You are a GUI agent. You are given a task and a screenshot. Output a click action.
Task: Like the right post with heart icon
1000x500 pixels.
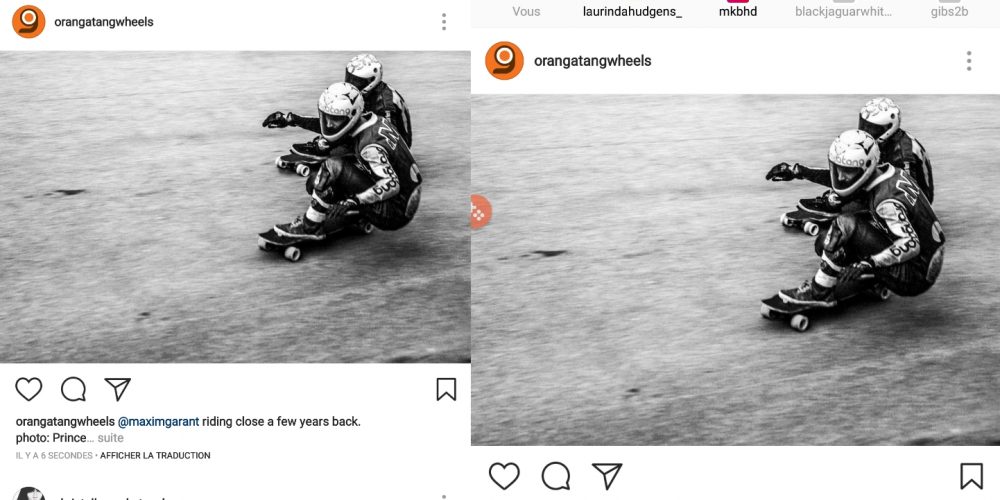504,476
